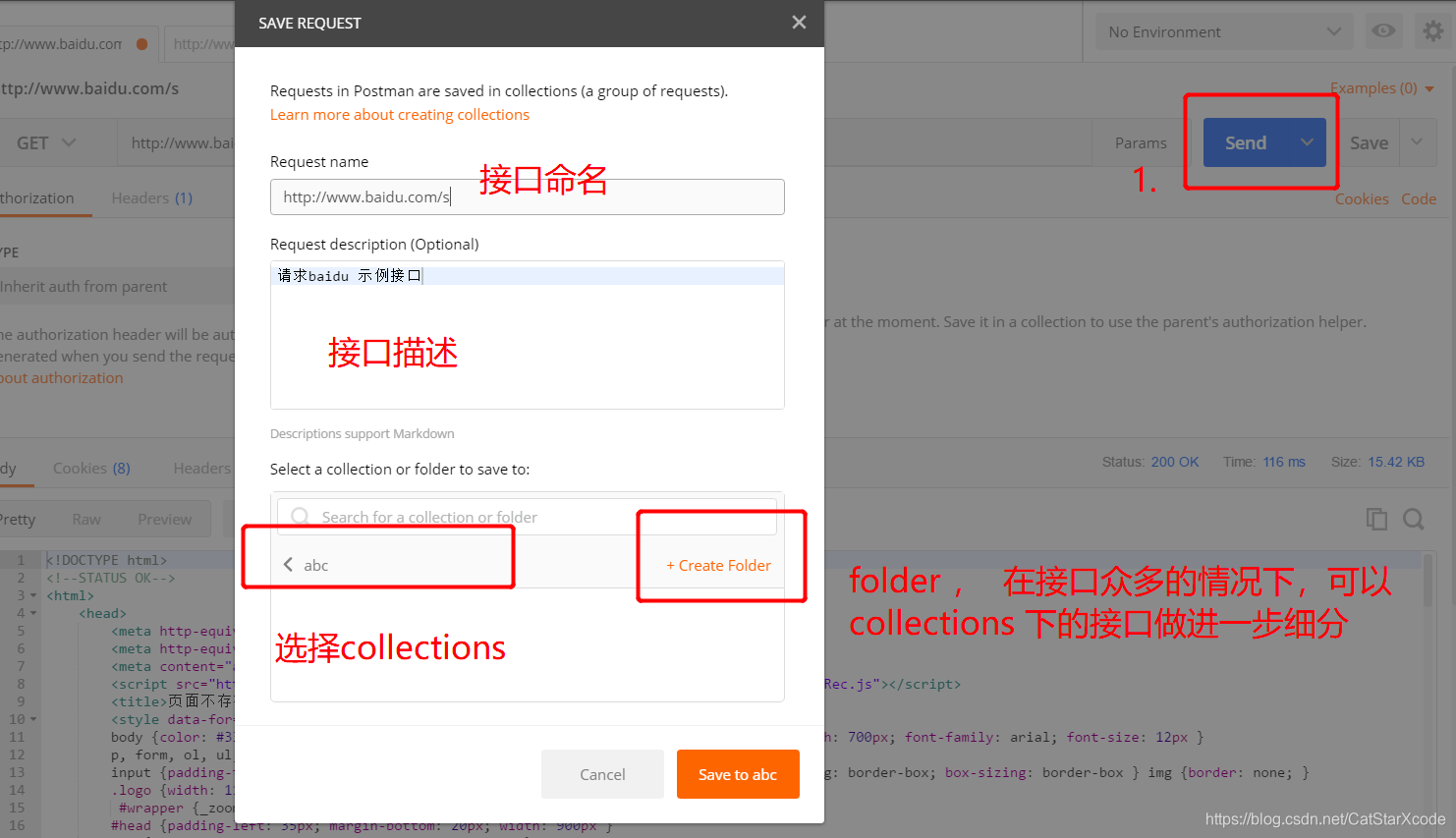Click the about authorization link
Viewport: 1456px width, 838px height.
62,378
